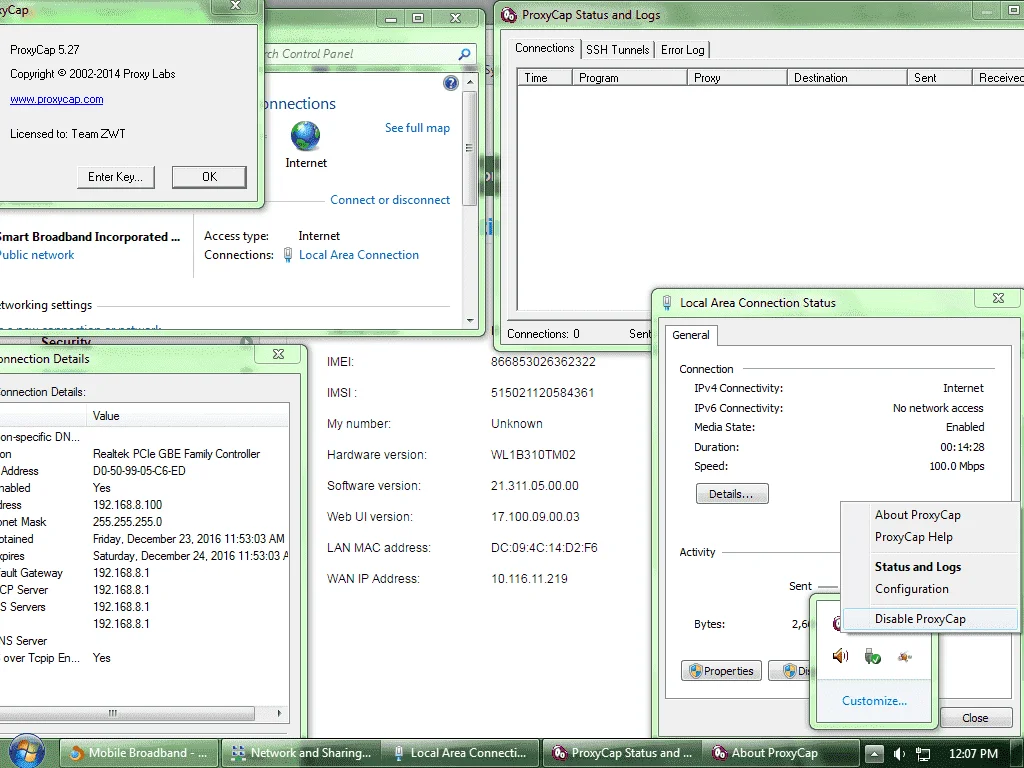Viewport: 1024px width, 768px height.
Task: Click the Properties button
Action: tap(721, 671)
